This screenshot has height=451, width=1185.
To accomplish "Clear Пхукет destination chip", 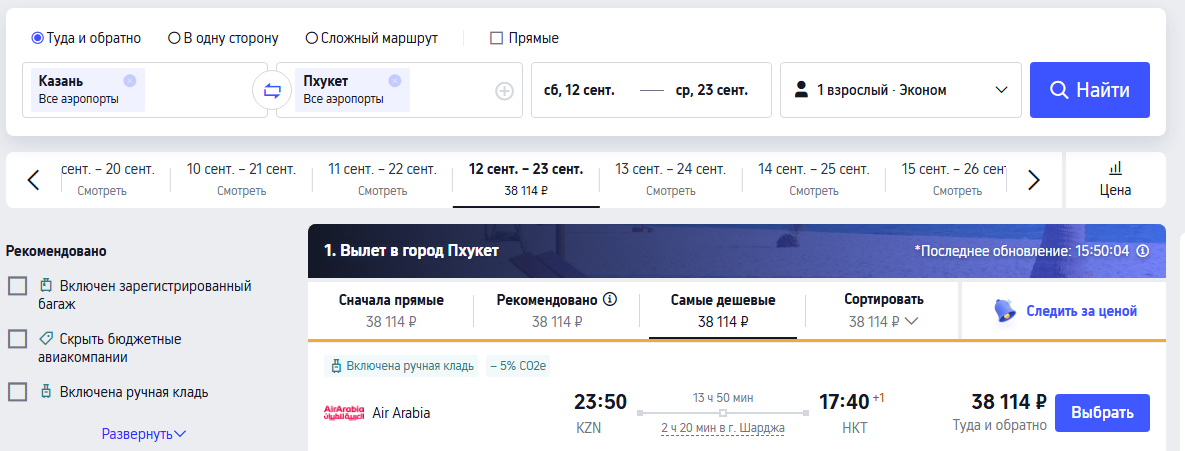I will coord(394,81).
